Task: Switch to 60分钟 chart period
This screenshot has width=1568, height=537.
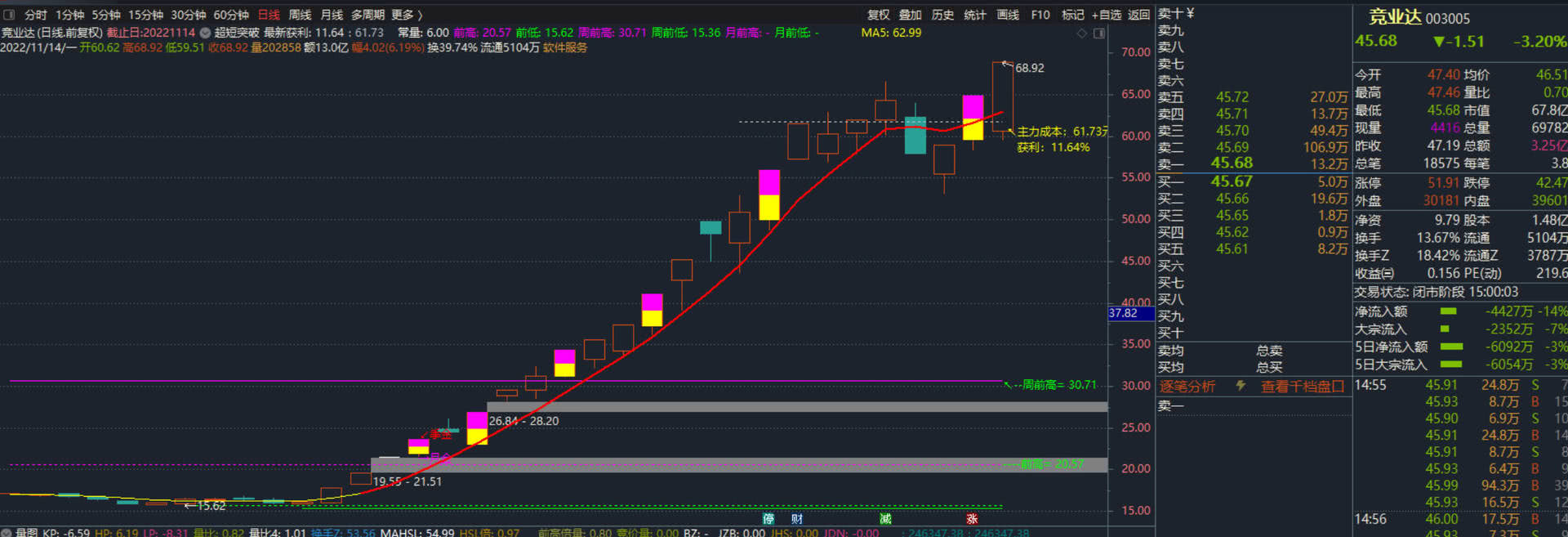Action: (231, 15)
